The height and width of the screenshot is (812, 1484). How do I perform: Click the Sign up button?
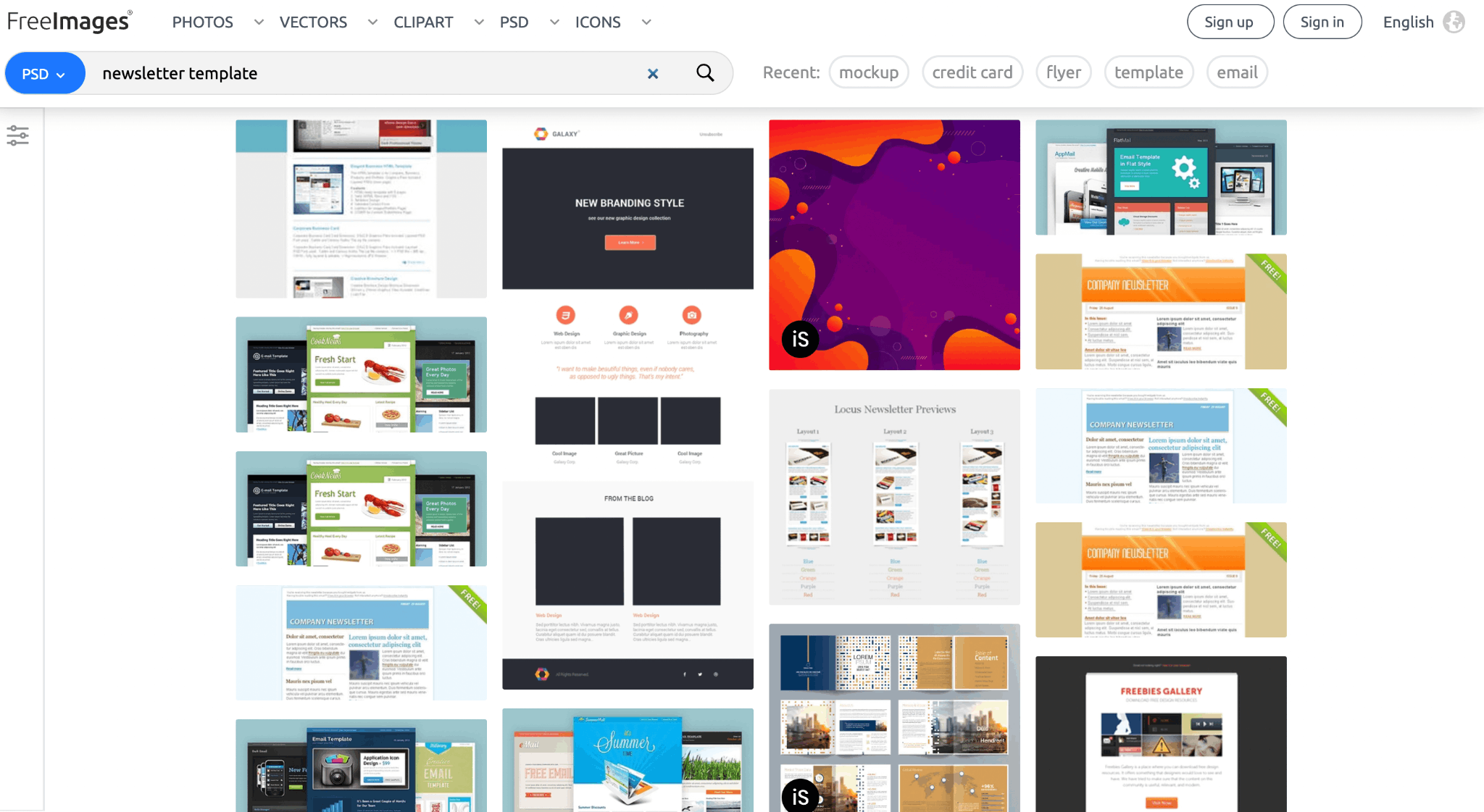tap(1229, 22)
